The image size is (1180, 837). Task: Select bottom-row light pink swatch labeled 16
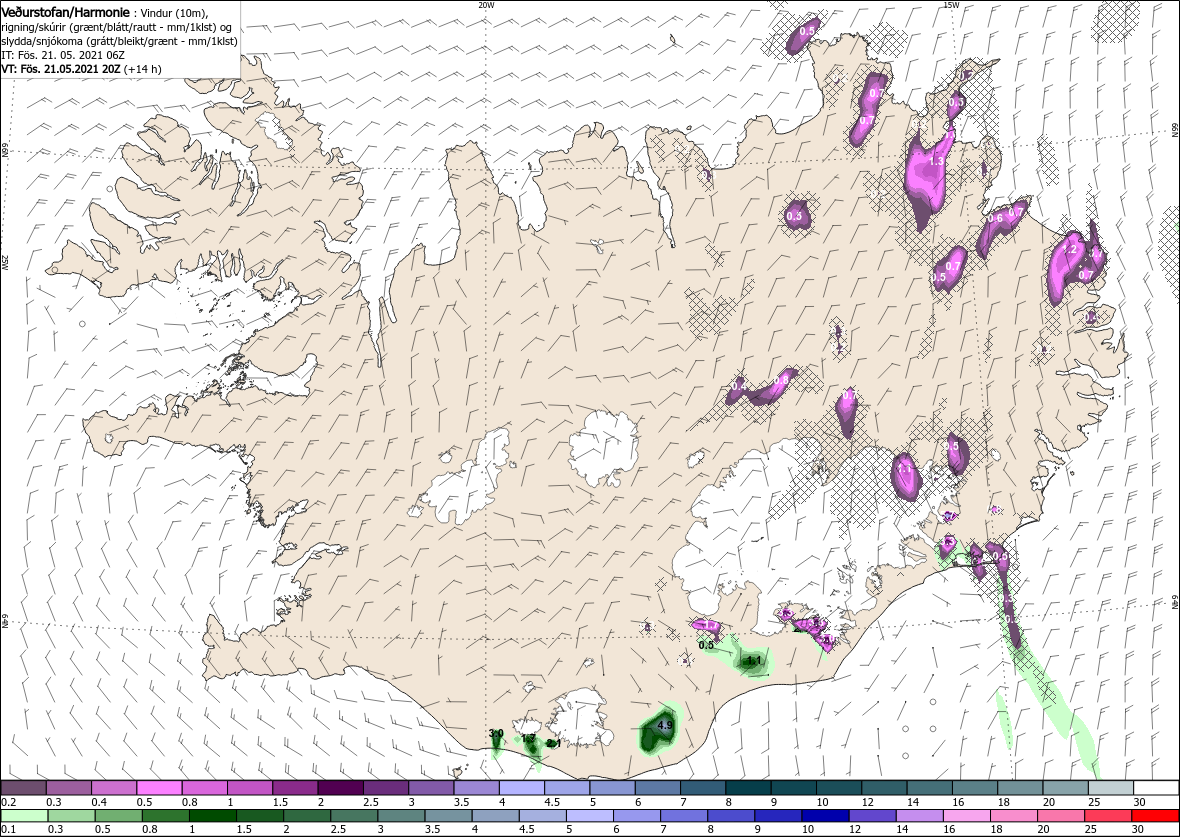point(967,817)
